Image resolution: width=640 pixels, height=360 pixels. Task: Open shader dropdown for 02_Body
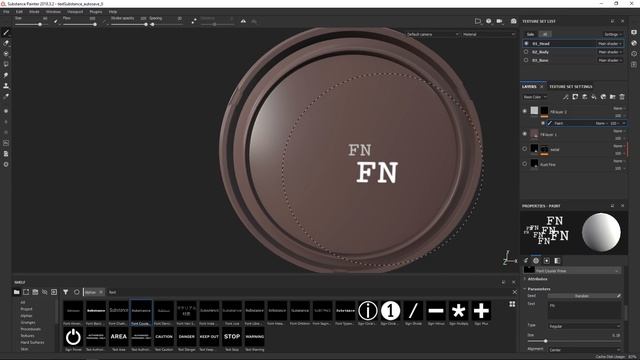(610, 52)
